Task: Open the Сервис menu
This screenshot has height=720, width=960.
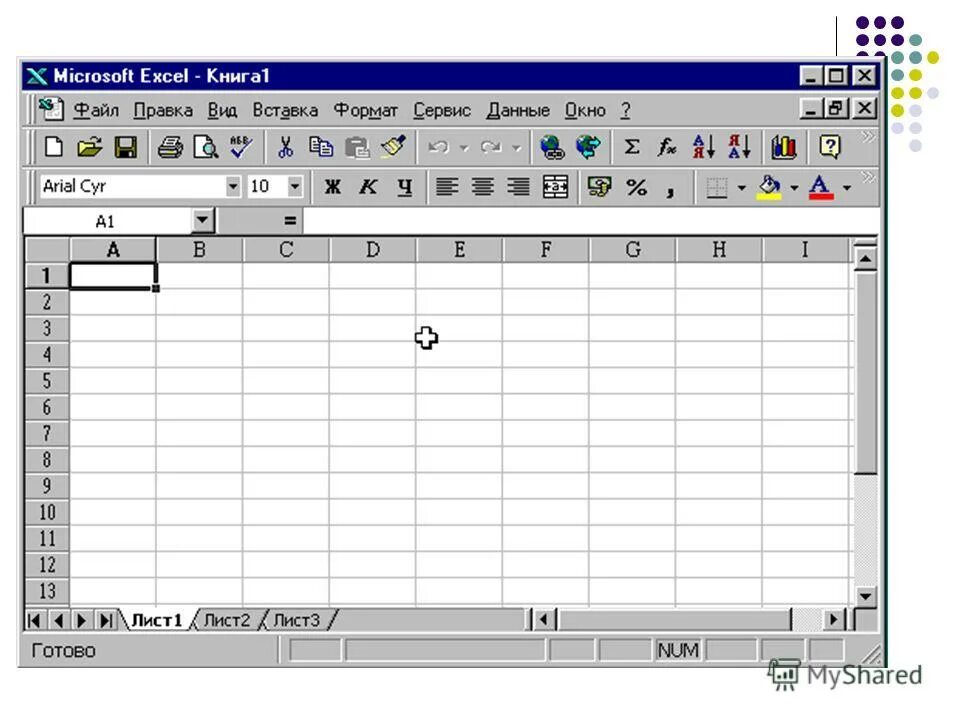Action: 441,110
